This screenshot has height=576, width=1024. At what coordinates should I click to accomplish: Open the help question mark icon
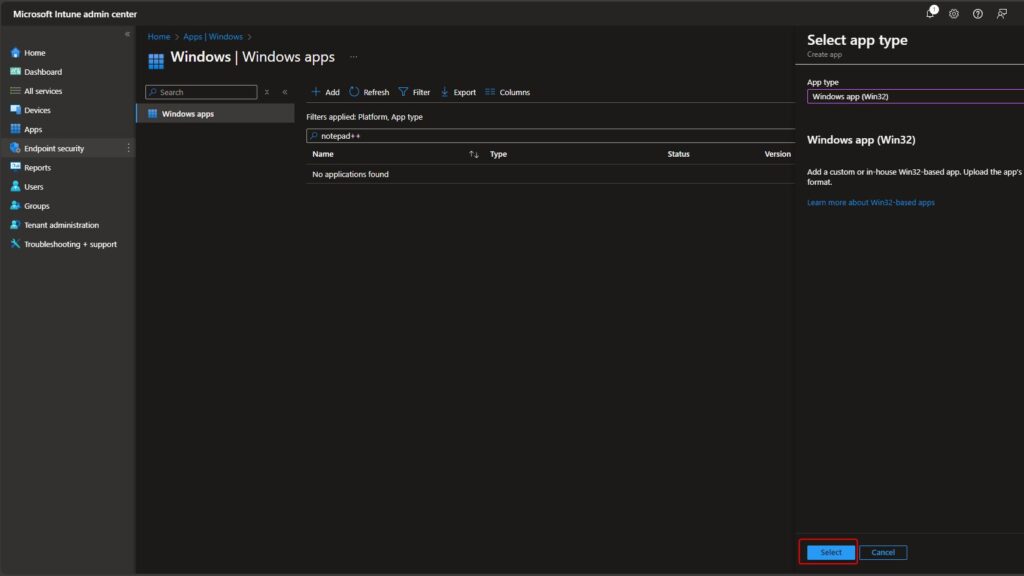(x=978, y=14)
